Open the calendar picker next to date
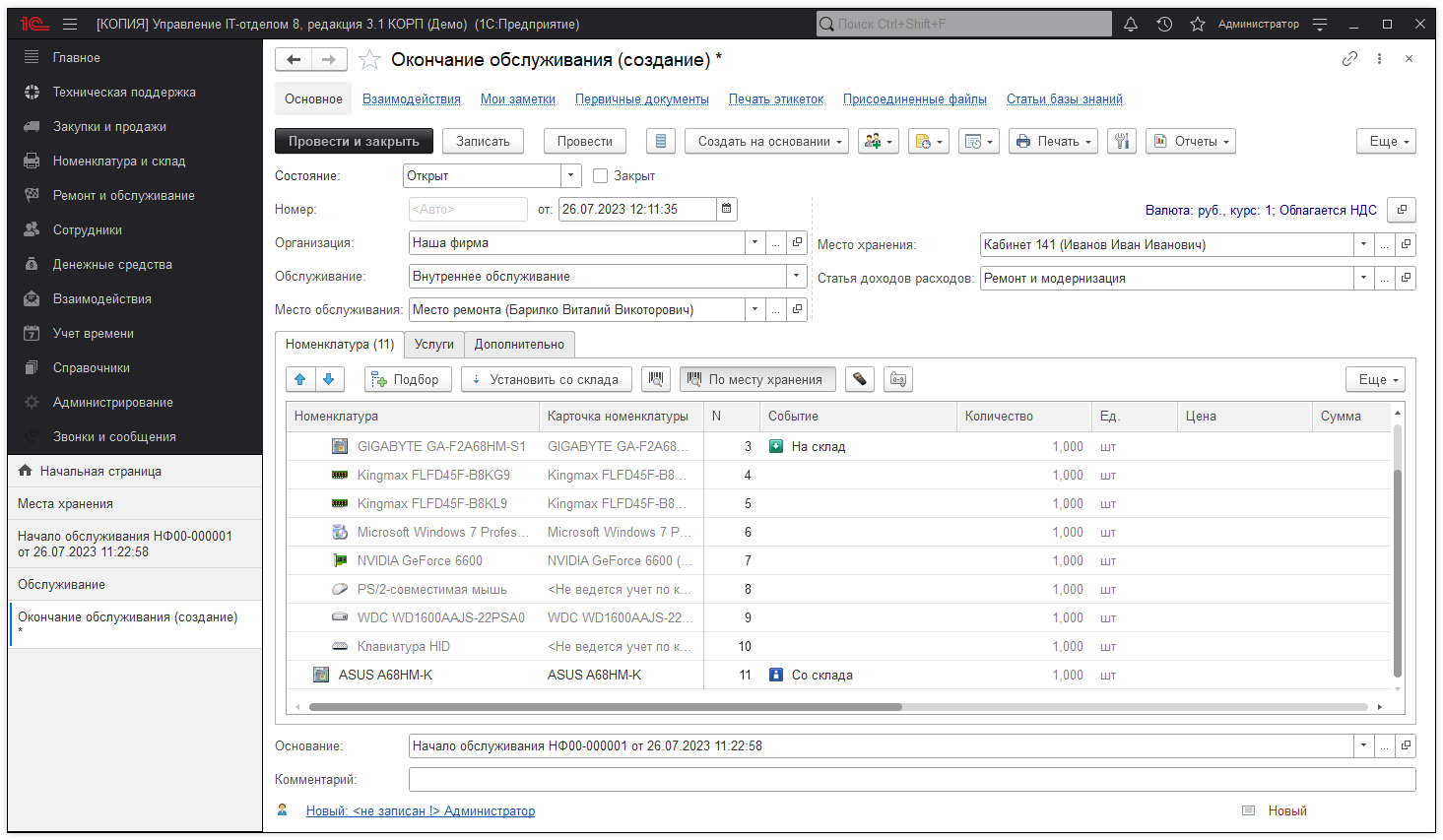 (726, 209)
